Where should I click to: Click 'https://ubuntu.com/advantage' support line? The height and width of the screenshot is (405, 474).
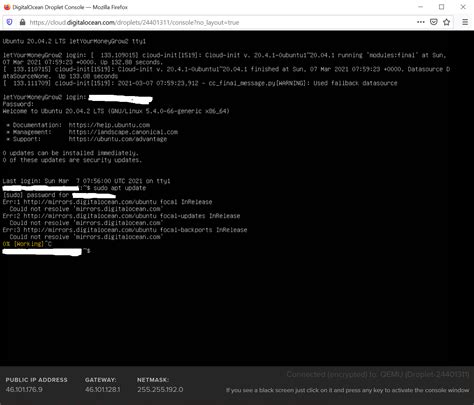coord(118,139)
